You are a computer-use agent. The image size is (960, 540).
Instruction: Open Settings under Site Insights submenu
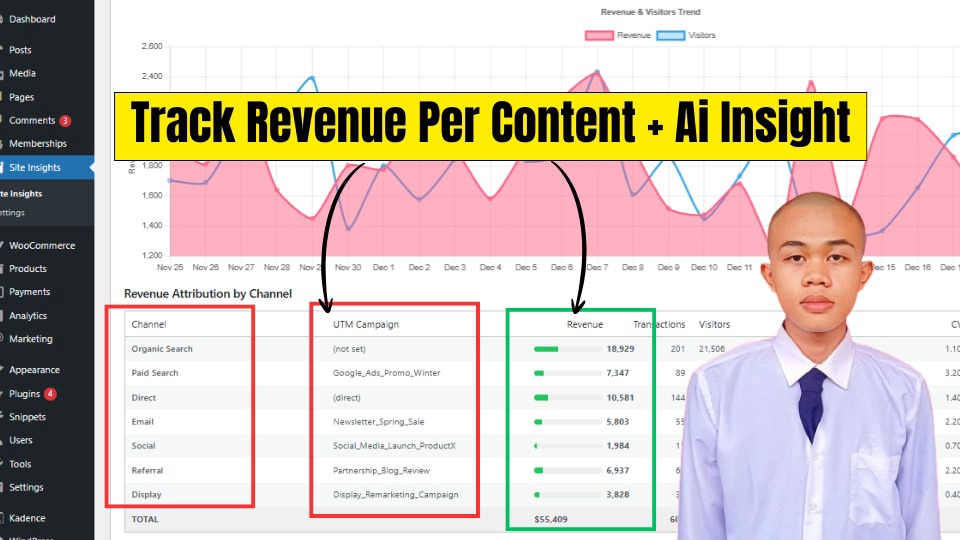pyautogui.click(x=12, y=212)
